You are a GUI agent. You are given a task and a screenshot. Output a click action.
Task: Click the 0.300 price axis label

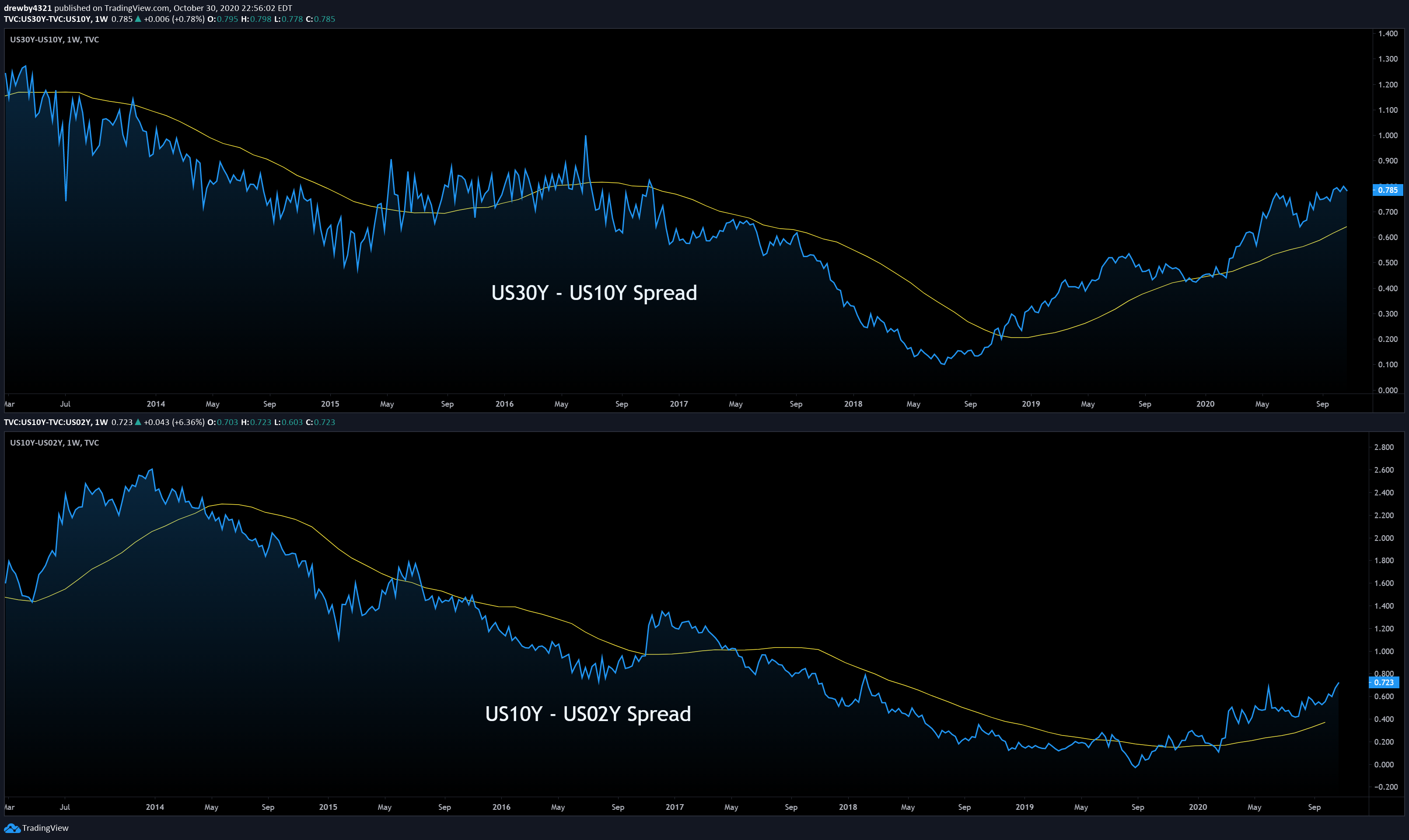[x=1388, y=314]
